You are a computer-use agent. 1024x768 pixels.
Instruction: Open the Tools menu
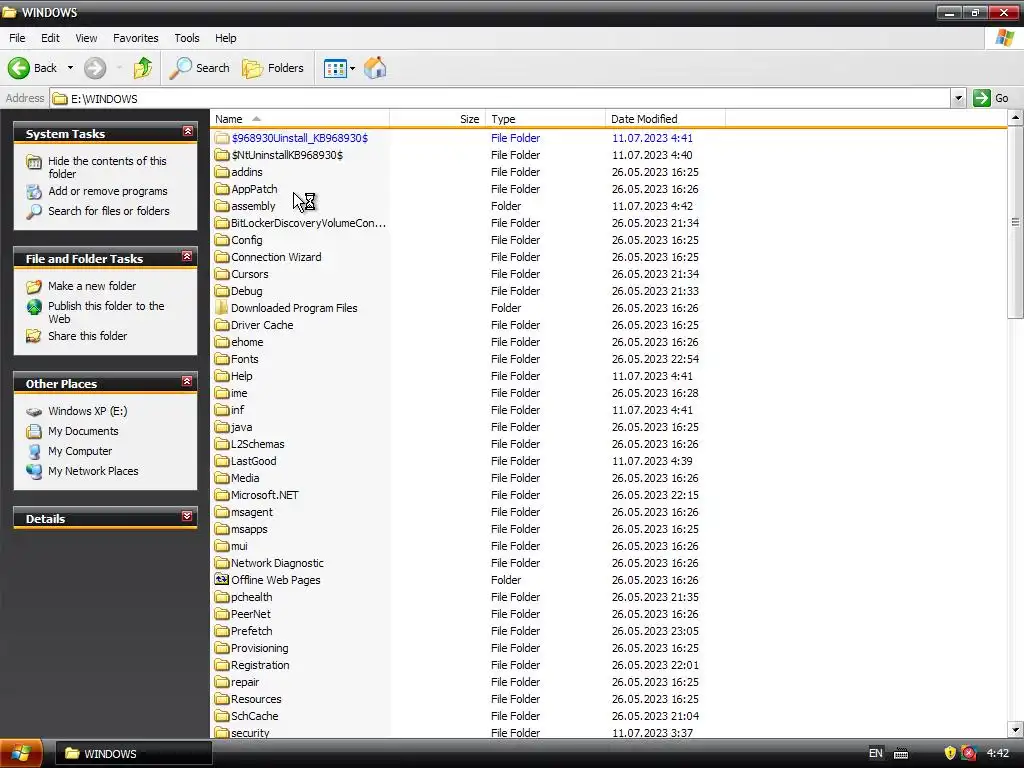187,38
